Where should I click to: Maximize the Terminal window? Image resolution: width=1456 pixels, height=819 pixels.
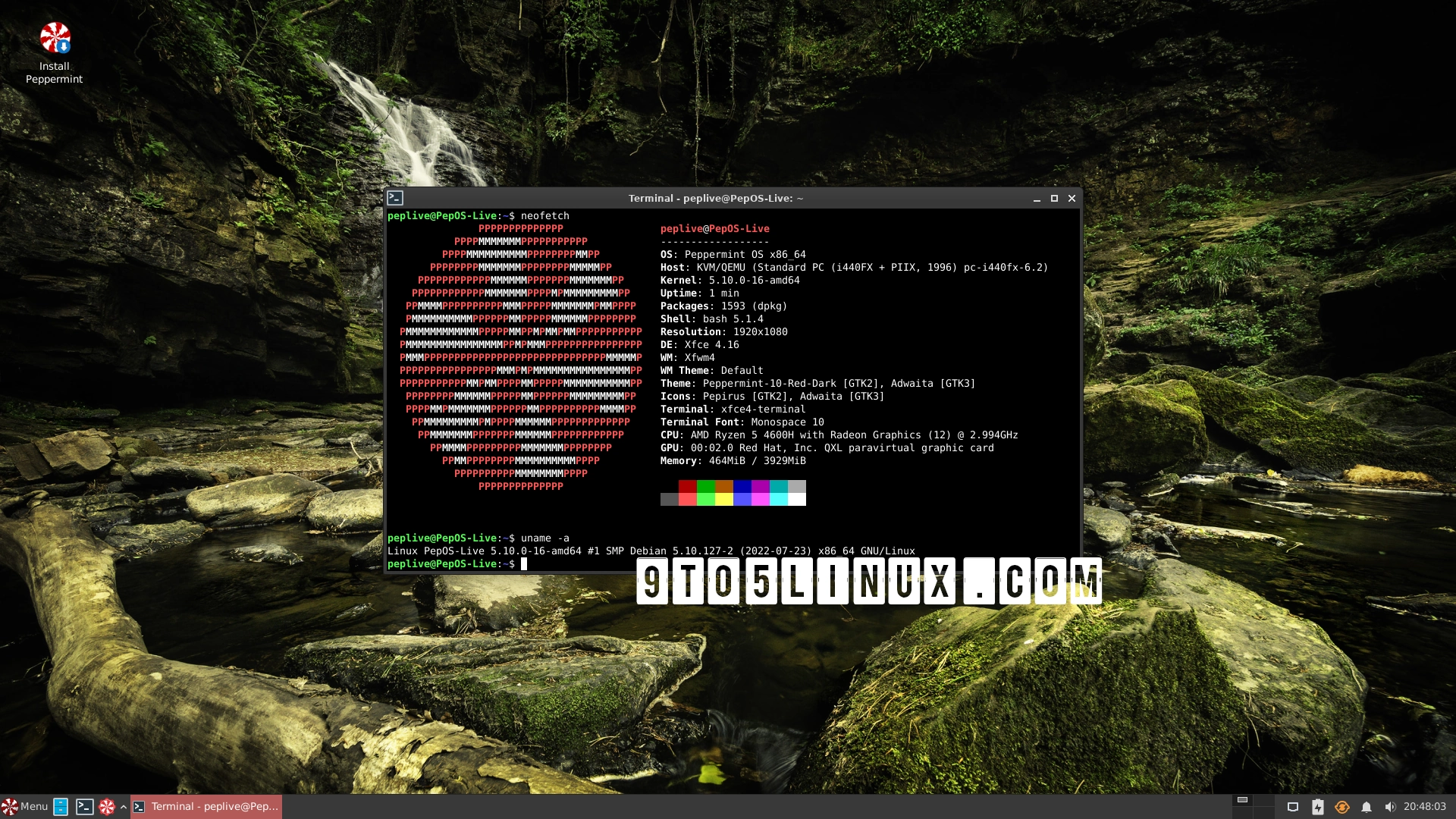tap(1054, 198)
